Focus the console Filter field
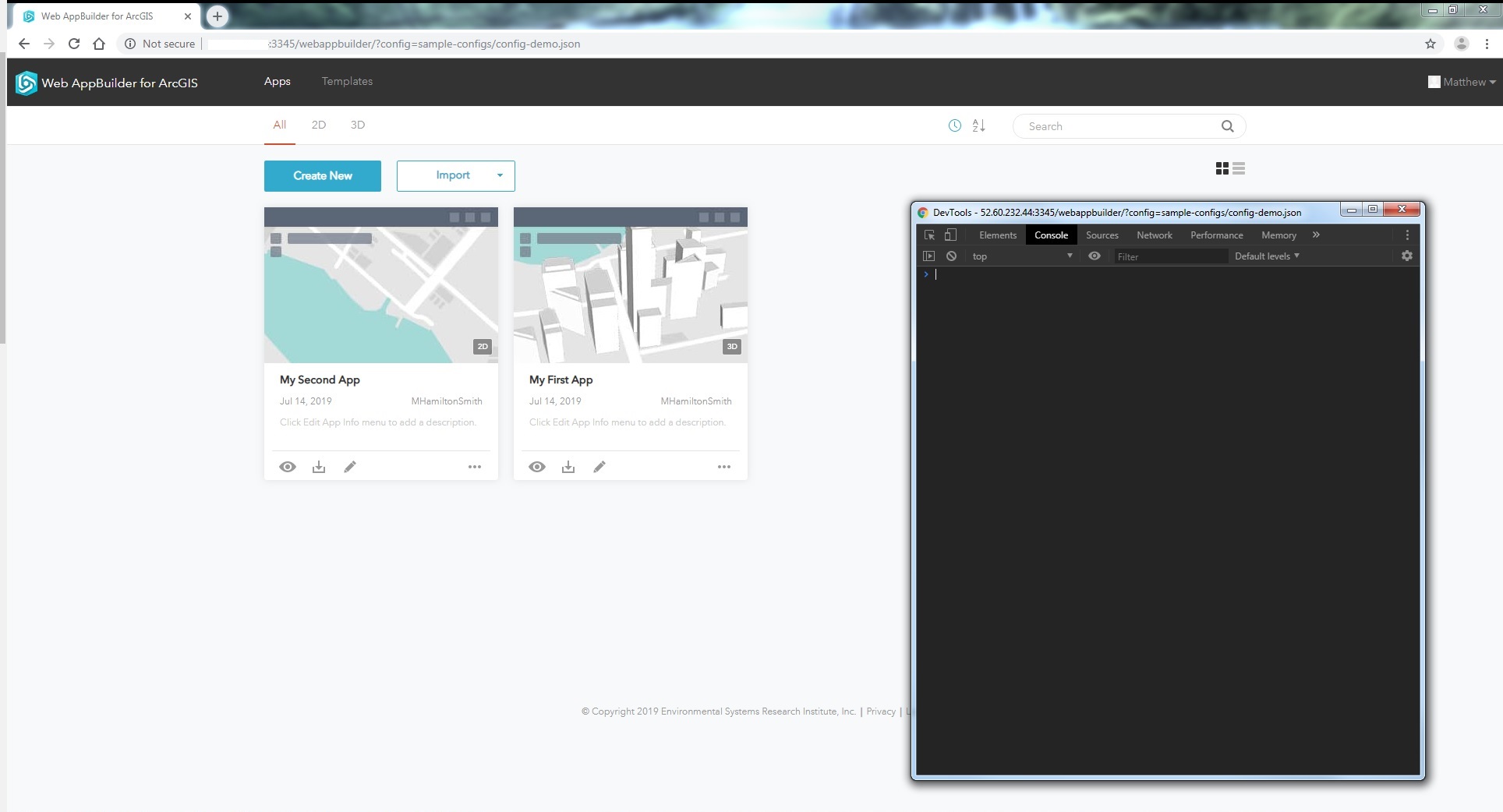1503x812 pixels. pyautogui.click(x=1170, y=256)
